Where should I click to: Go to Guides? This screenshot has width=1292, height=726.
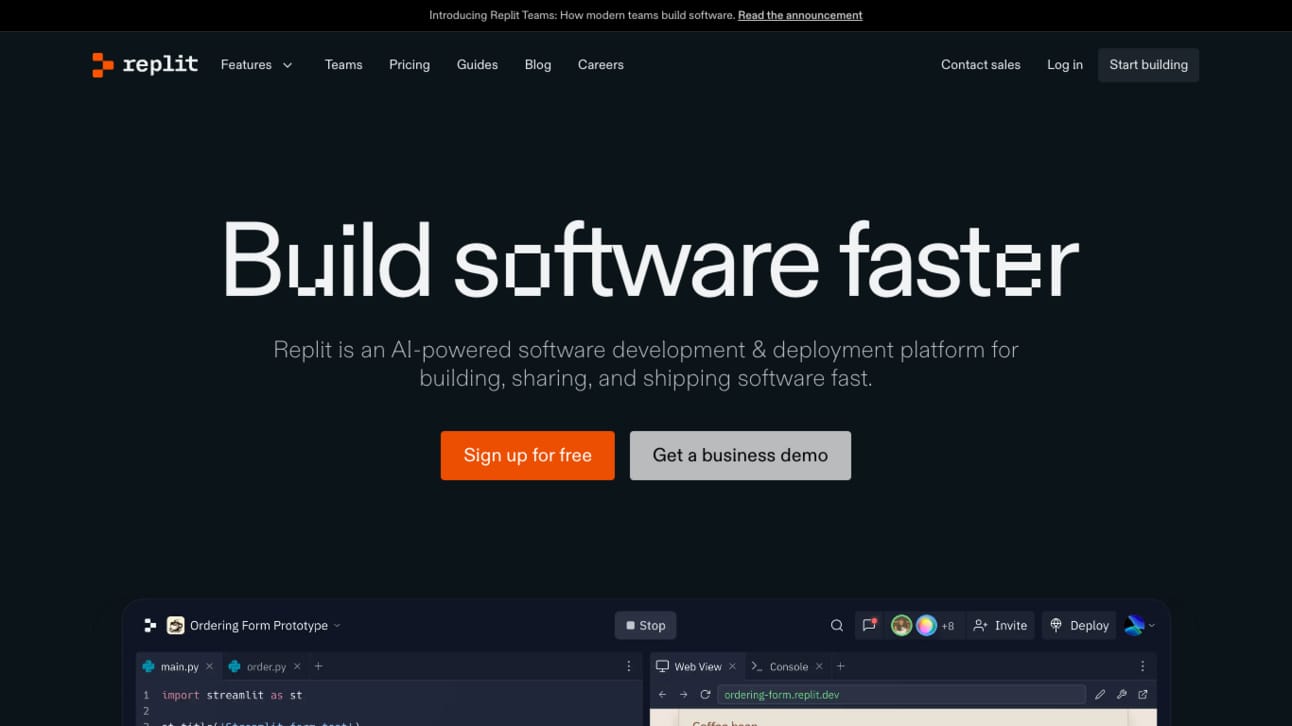[x=477, y=65]
